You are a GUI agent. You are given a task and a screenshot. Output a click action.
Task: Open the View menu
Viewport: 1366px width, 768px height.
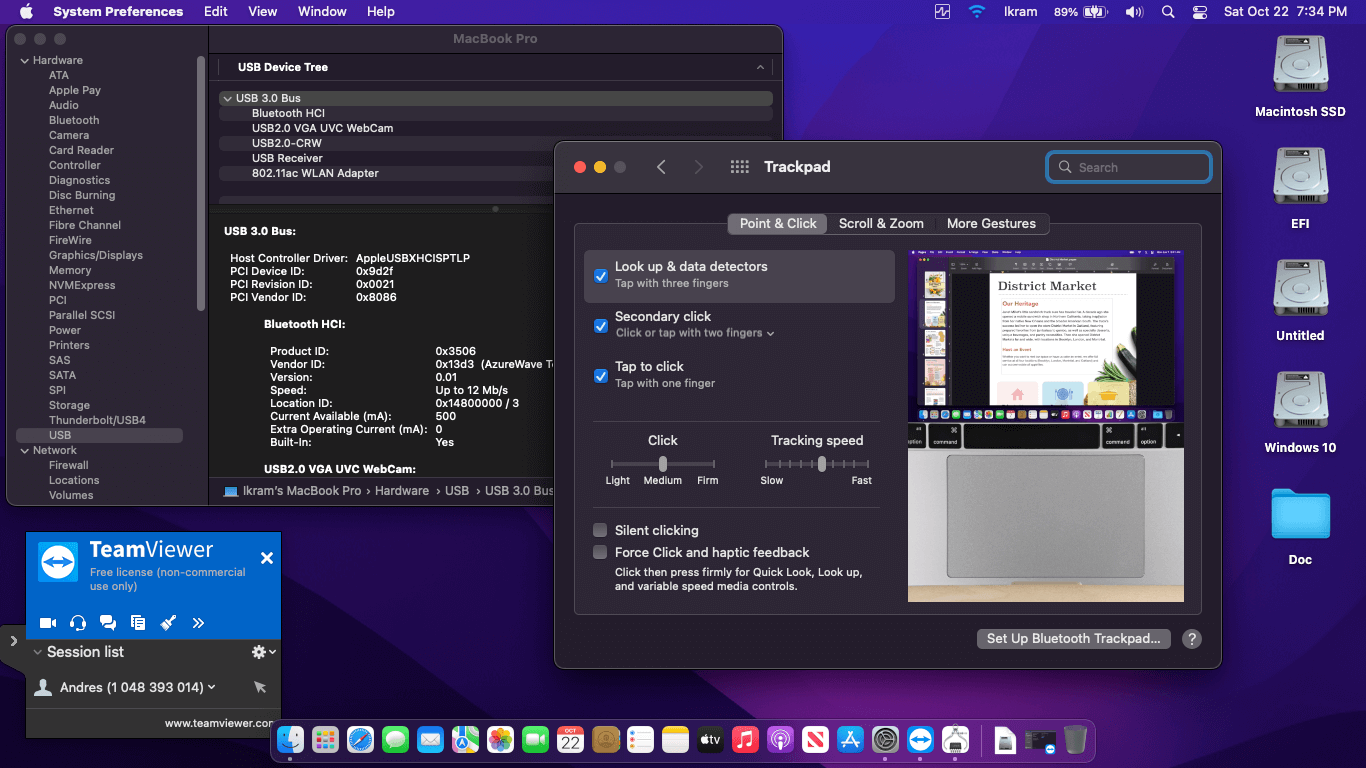tap(263, 12)
